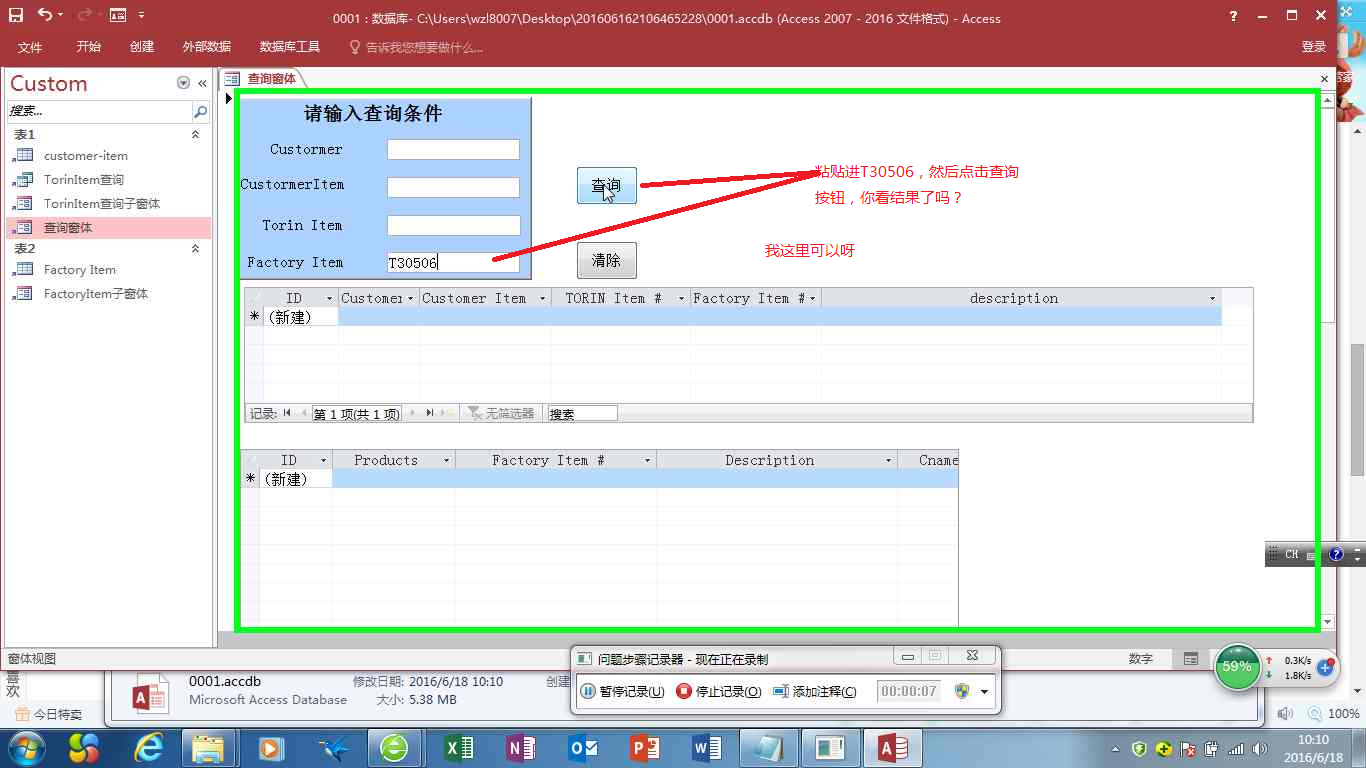This screenshot has width=1366, height=768.
Task: Click the navigation pane search magnifier icon
Action: tap(200, 112)
